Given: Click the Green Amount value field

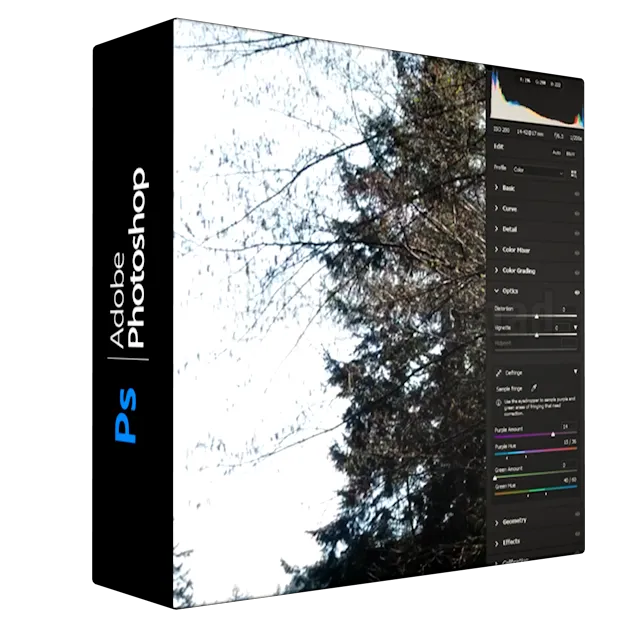Looking at the screenshot, I should pos(569,465).
